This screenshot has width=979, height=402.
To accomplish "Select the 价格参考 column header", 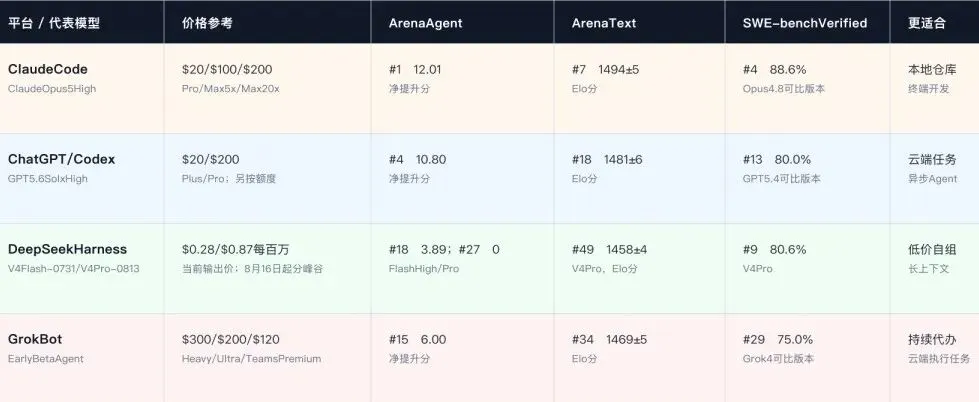I will tap(207, 23).
